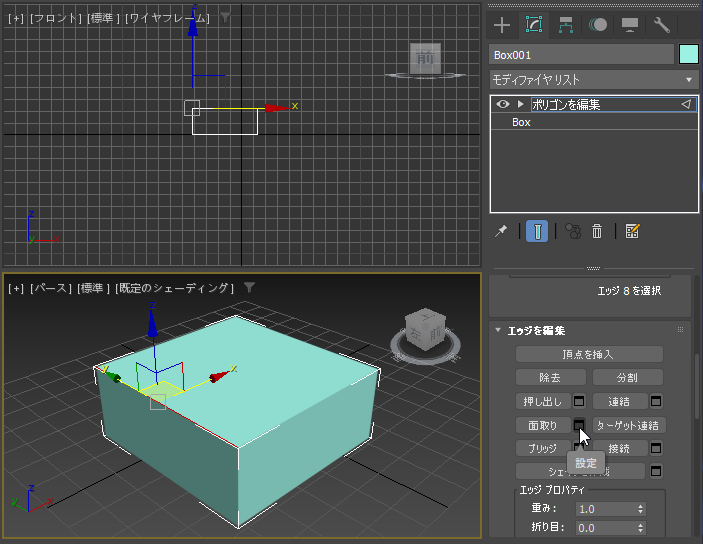Open the [既定のシェーディング] shading menu
This screenshot has width=703, height=544.
(x=174, y=288)
